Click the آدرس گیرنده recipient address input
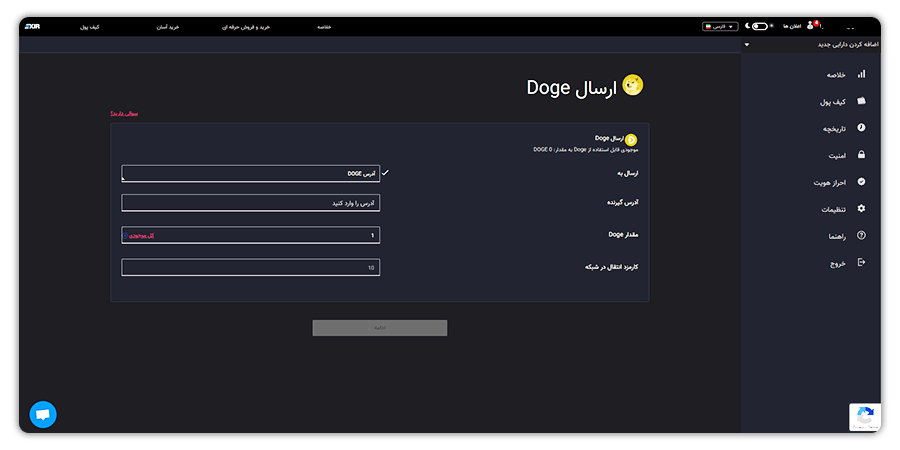This screenshot has width=900, height=450. (250, 203)
